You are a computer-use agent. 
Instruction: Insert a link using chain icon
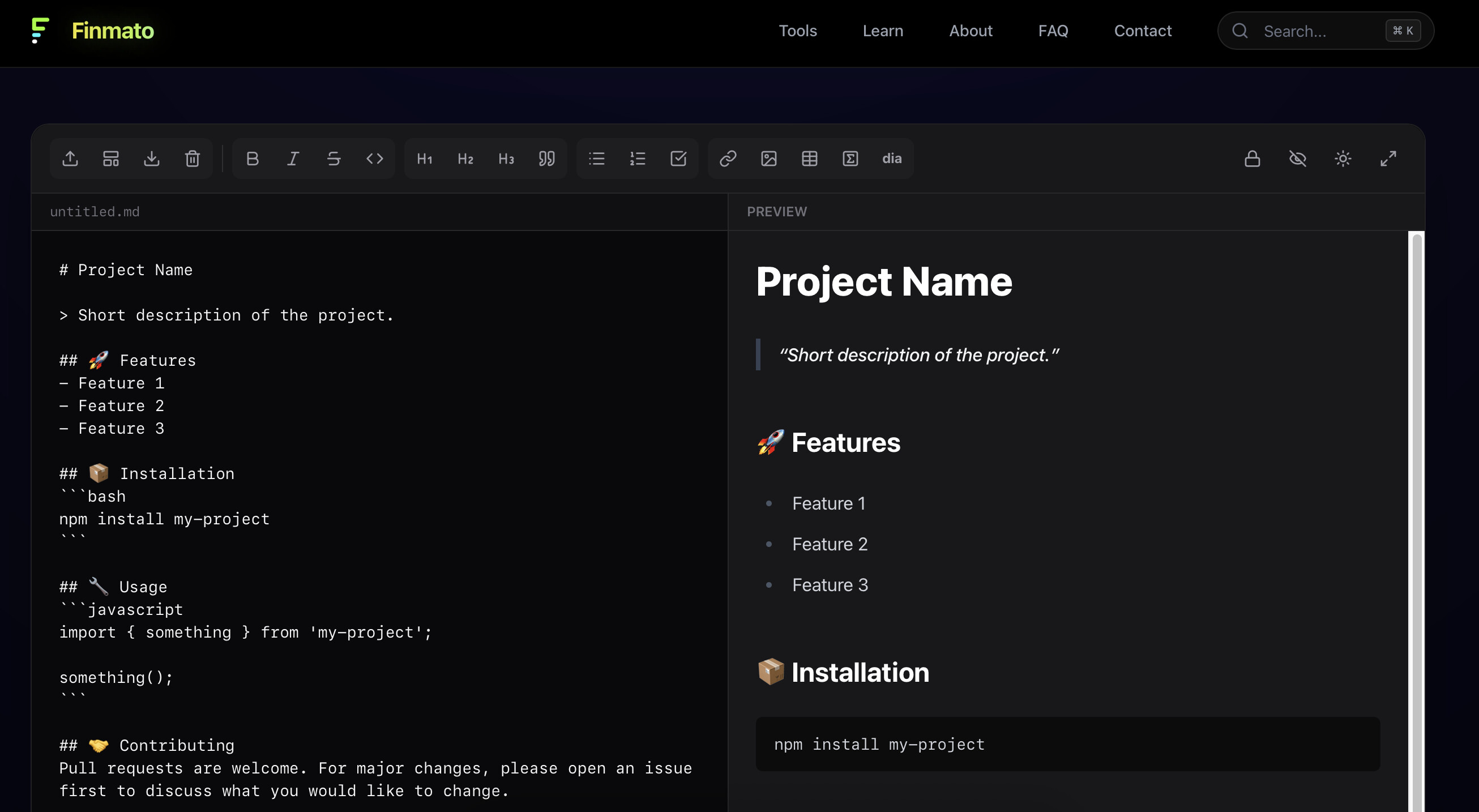(x=728, y=159)
